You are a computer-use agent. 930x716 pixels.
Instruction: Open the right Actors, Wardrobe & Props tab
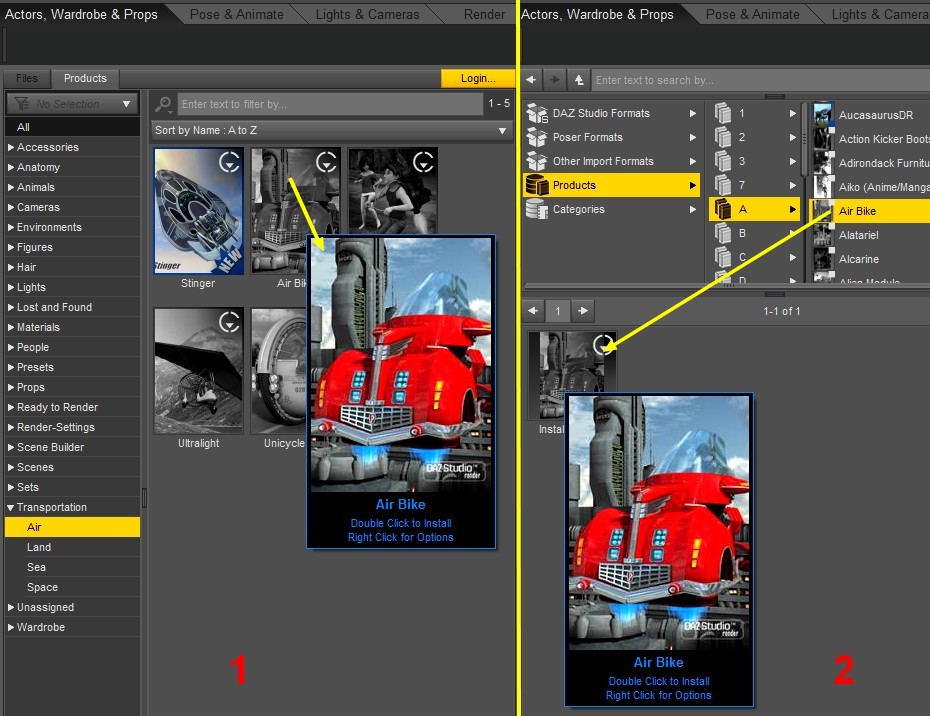click(x=597, y=14)
